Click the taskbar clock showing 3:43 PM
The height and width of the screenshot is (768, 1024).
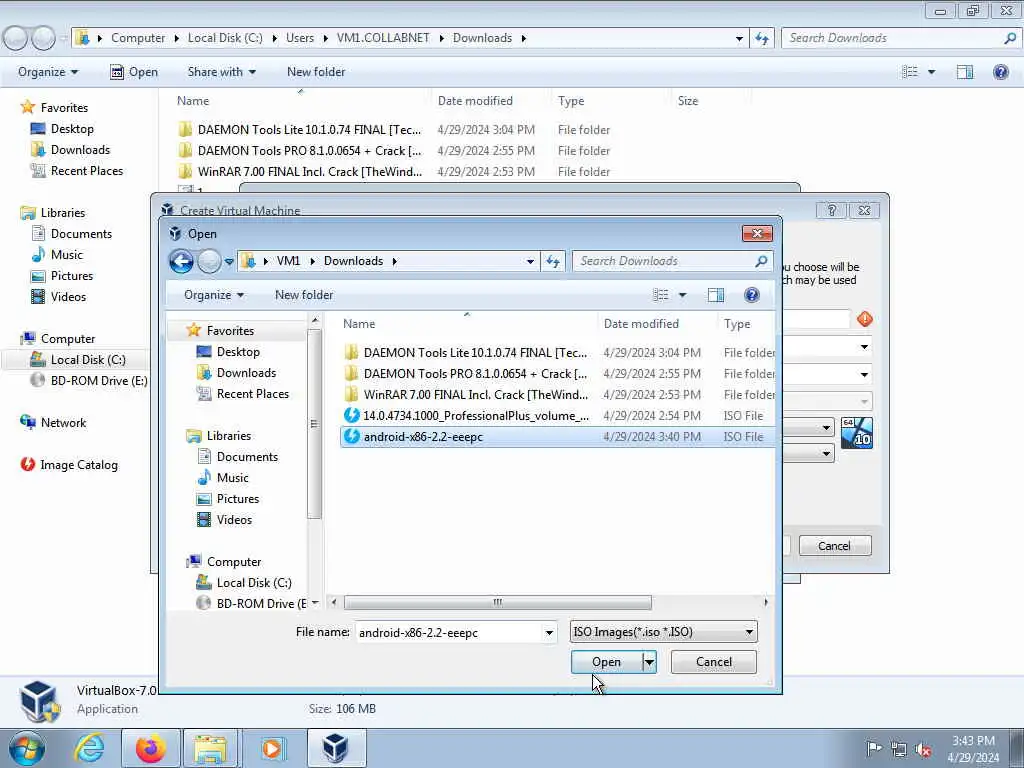[973, 749]
